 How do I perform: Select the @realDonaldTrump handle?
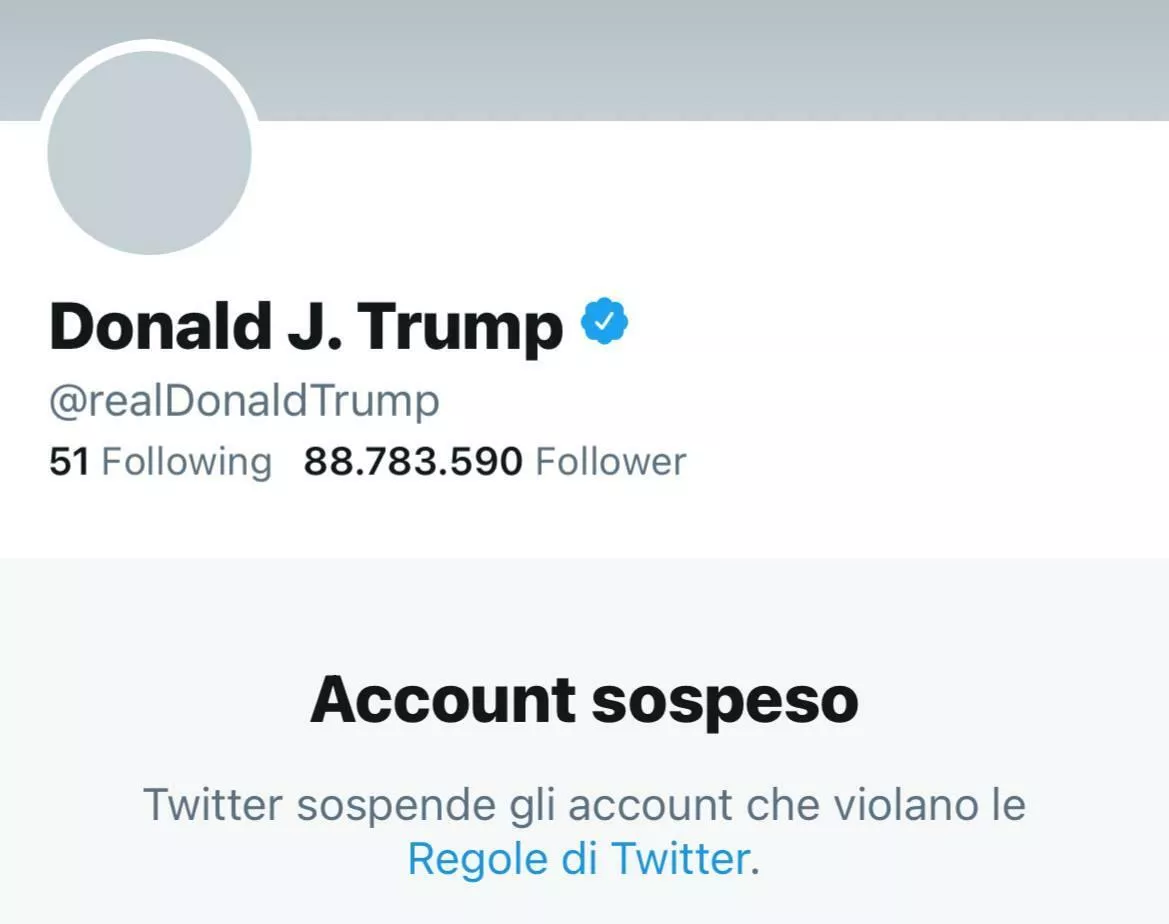click(244, 401)
